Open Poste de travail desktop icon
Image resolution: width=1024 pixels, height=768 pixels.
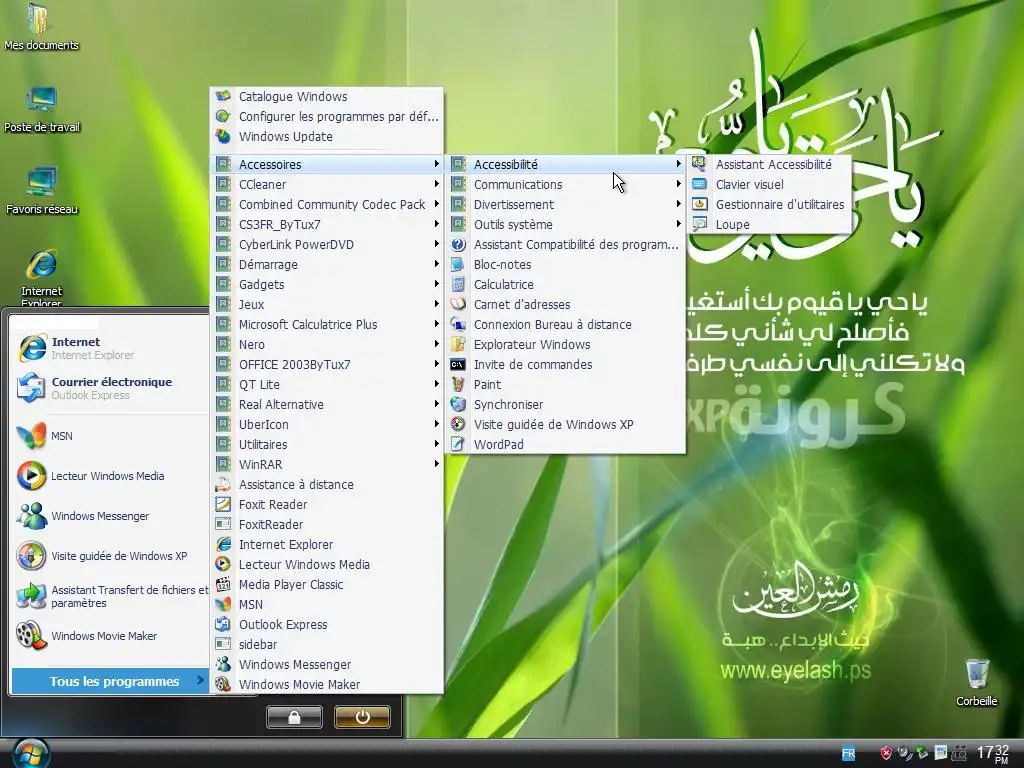click(x=42, y=110)
